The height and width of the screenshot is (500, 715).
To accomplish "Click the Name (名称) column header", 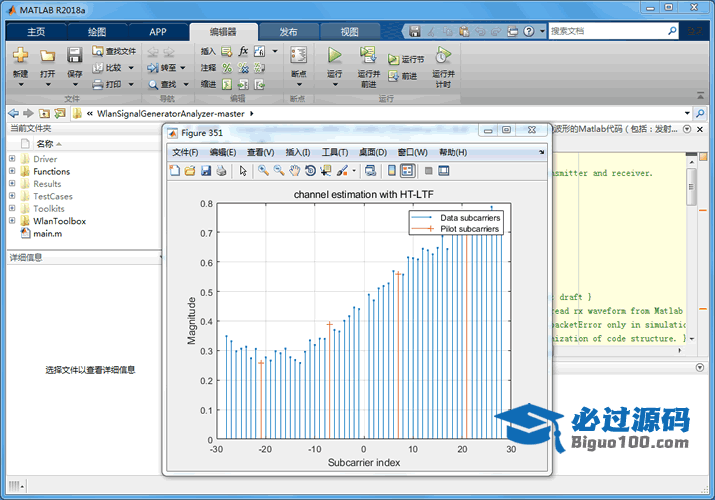I will point(45,144).
